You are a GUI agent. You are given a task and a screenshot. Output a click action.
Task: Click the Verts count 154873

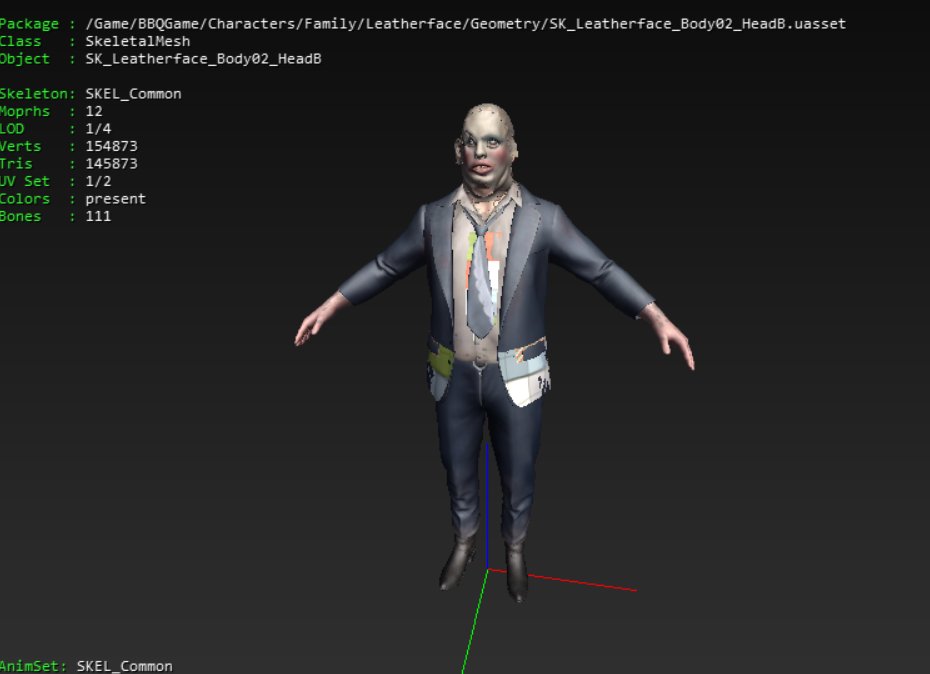[x=112, y=146]
